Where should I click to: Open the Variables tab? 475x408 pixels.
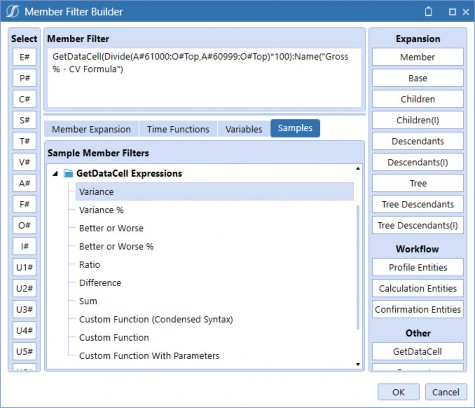pos(244,129)
